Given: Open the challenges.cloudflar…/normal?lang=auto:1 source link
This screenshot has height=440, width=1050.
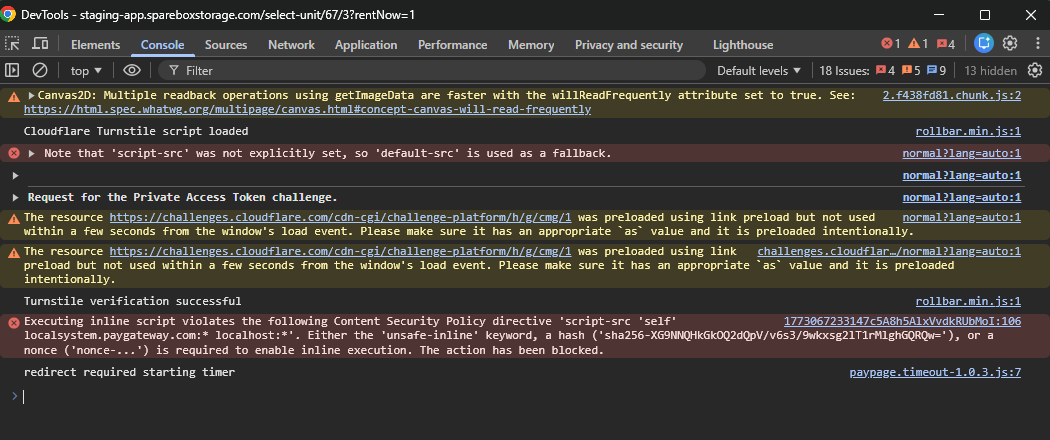Looking at the screenshot, I should point(889,252).
